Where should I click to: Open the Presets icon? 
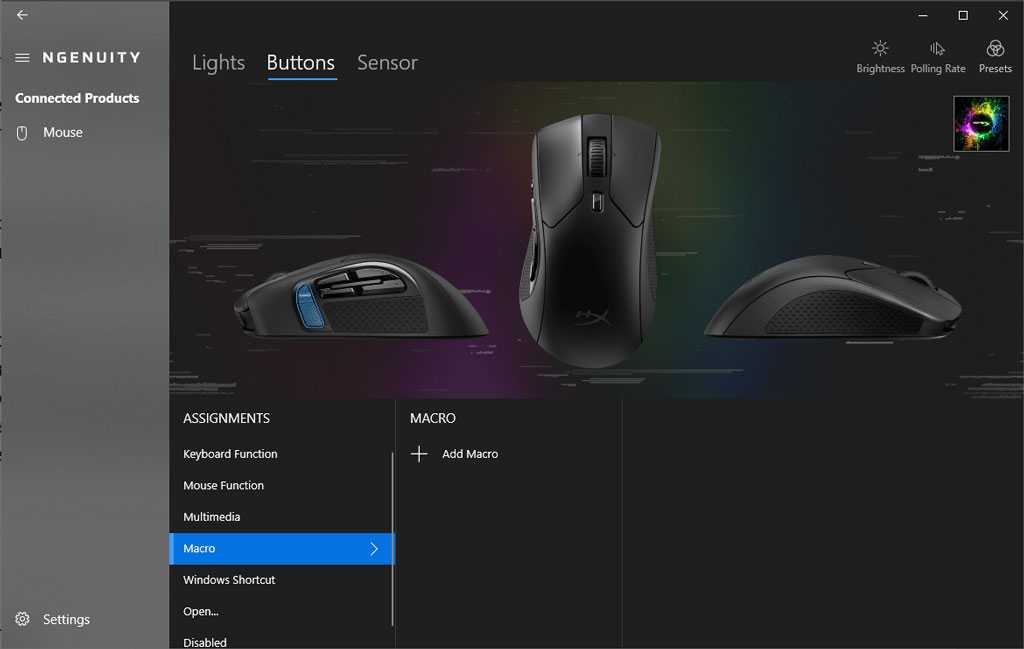click(x=995, y=48)
